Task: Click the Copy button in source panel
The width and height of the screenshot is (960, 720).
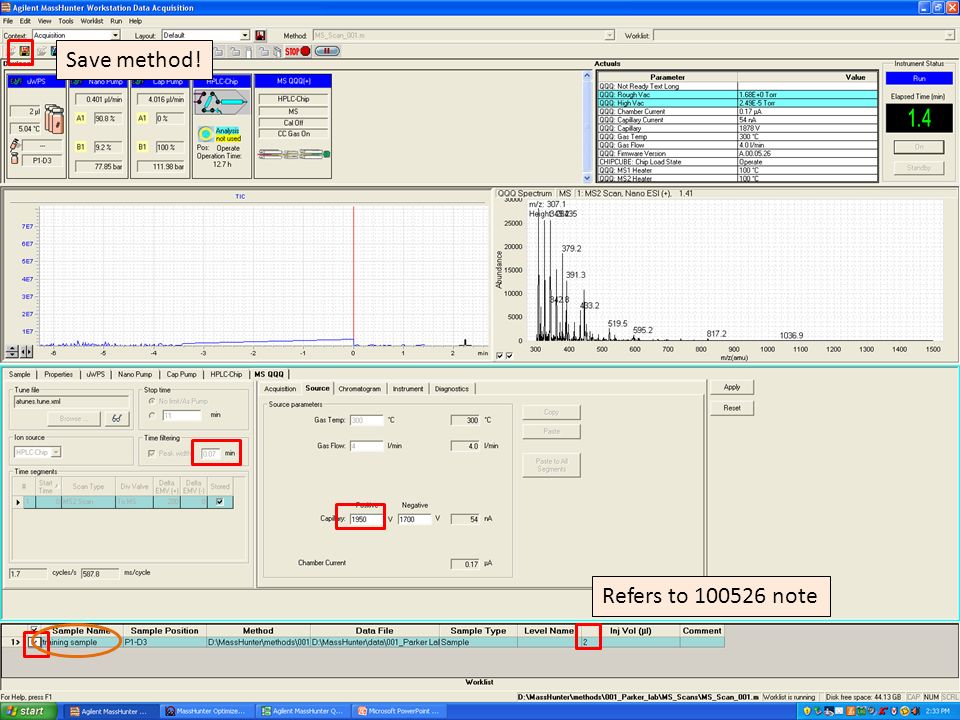Action: tap(551, 412)
